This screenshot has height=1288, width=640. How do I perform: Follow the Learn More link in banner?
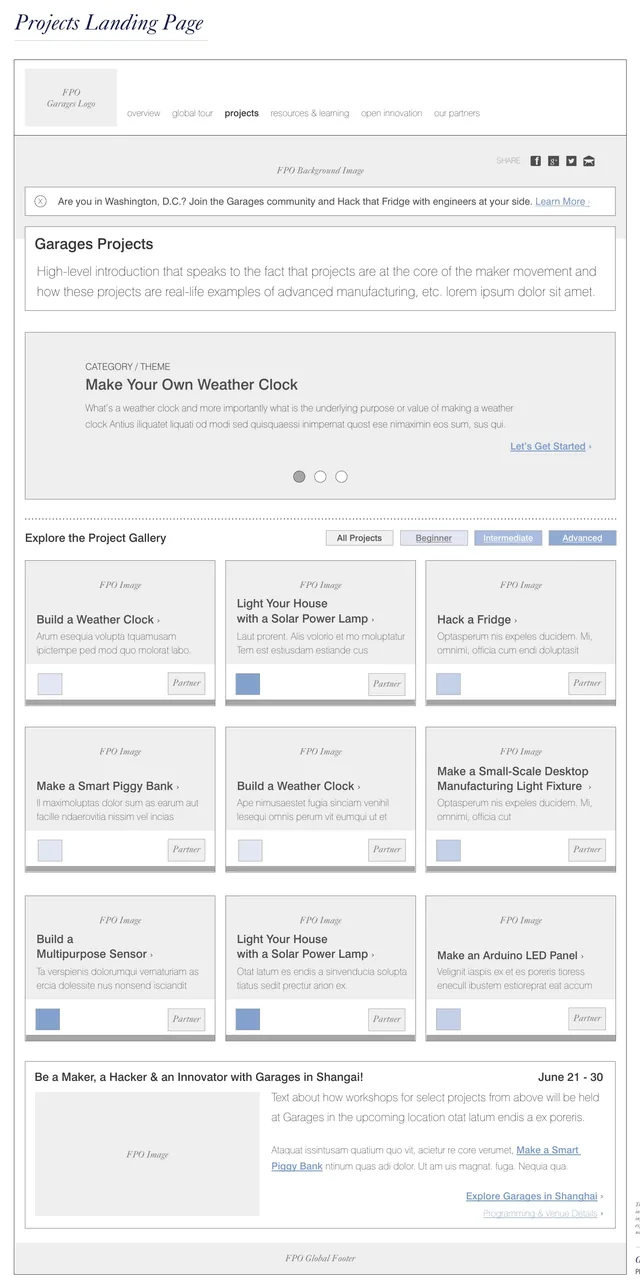562,201
